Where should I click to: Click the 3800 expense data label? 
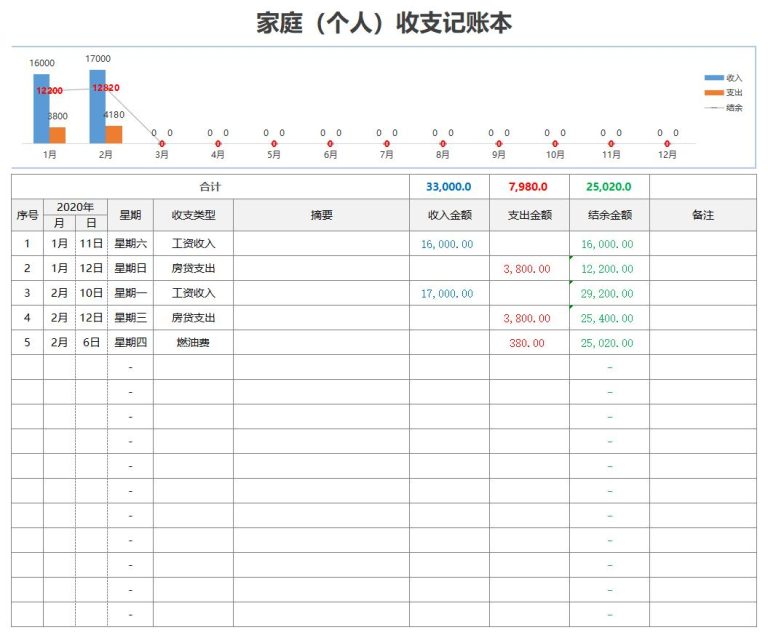point(57,116)
